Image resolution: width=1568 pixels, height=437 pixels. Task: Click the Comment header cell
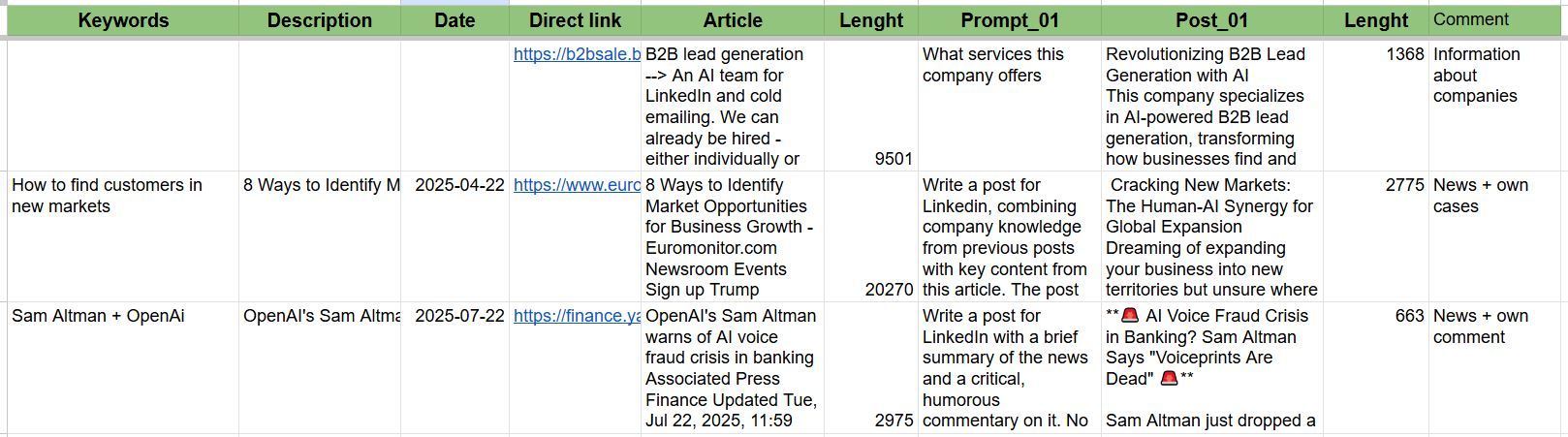tap(1470, 19)
